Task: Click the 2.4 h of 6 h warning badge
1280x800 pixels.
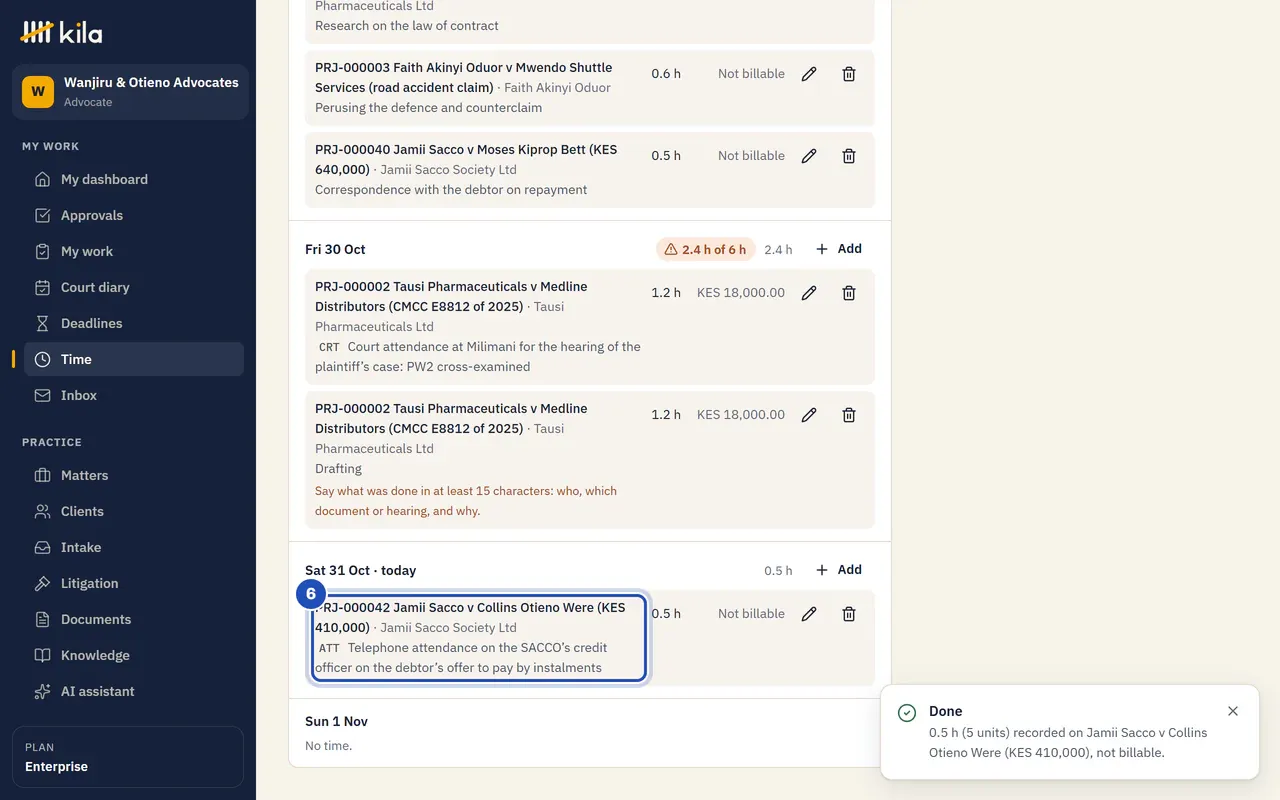Action: [705, 249]
